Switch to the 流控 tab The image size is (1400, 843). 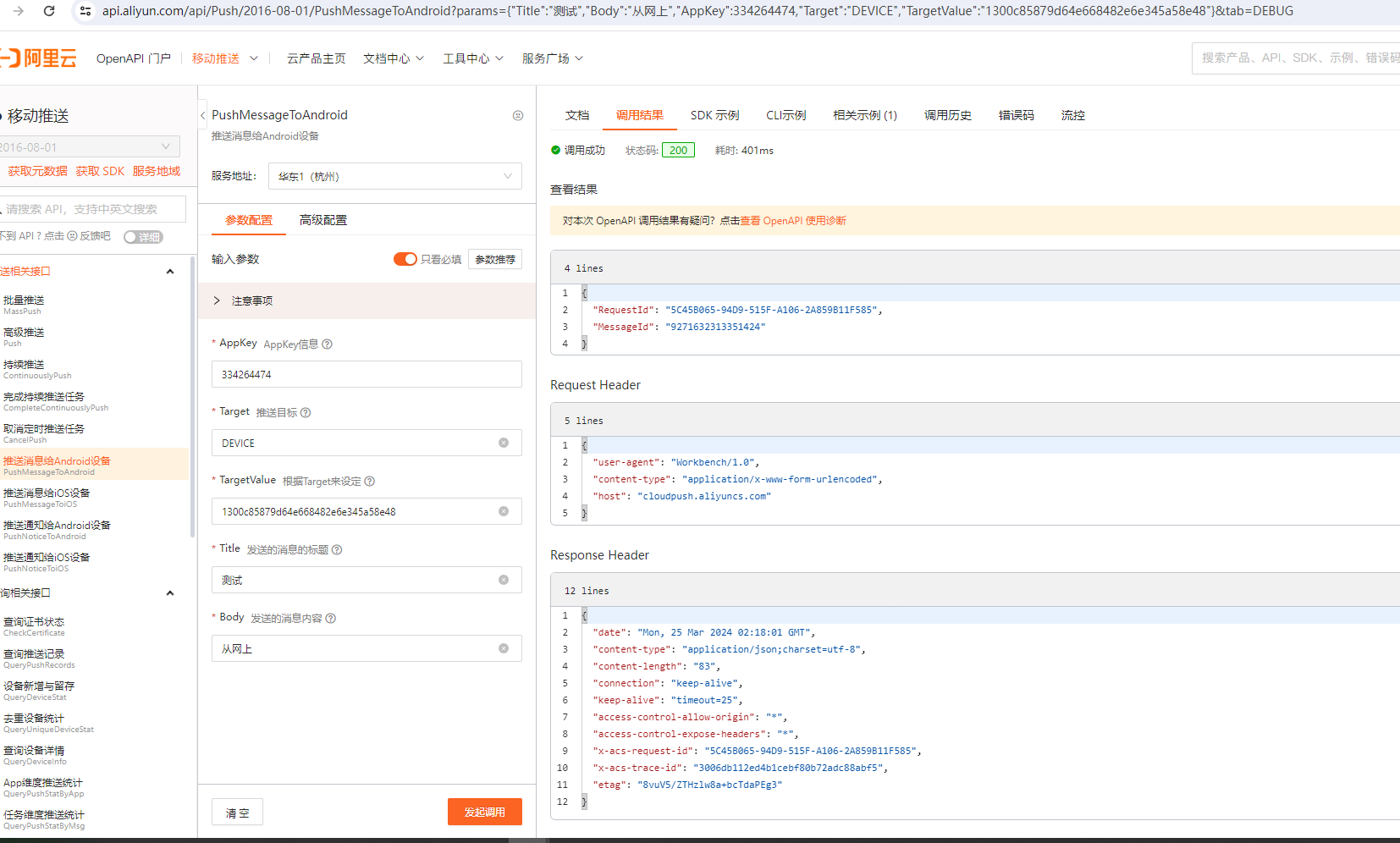pyautogui.click(x=1073, y=115)
